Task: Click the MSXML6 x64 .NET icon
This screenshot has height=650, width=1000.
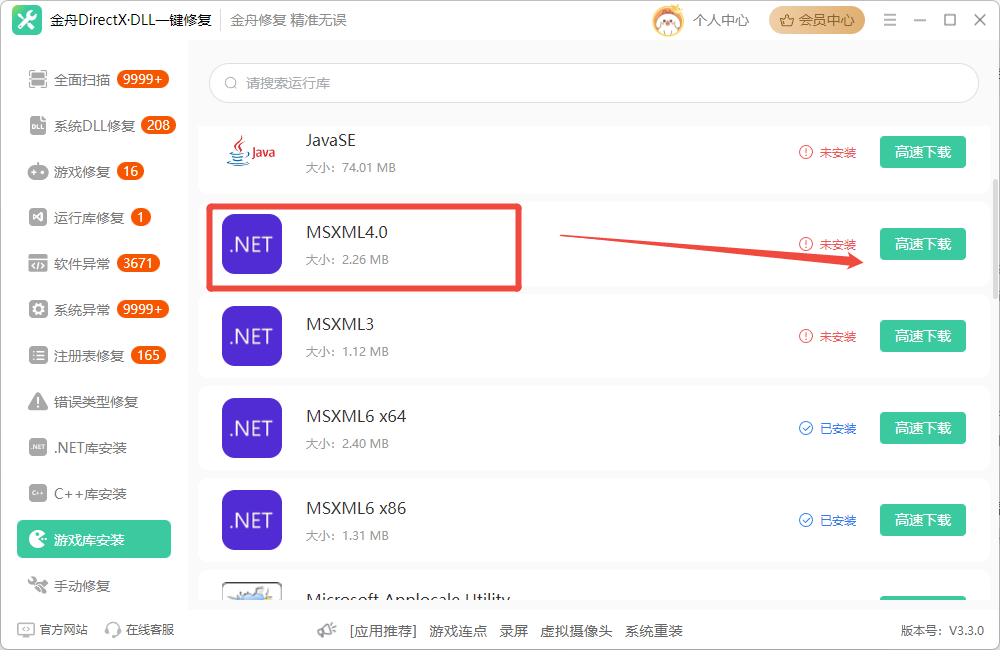Action: click(x=252, y=427)
